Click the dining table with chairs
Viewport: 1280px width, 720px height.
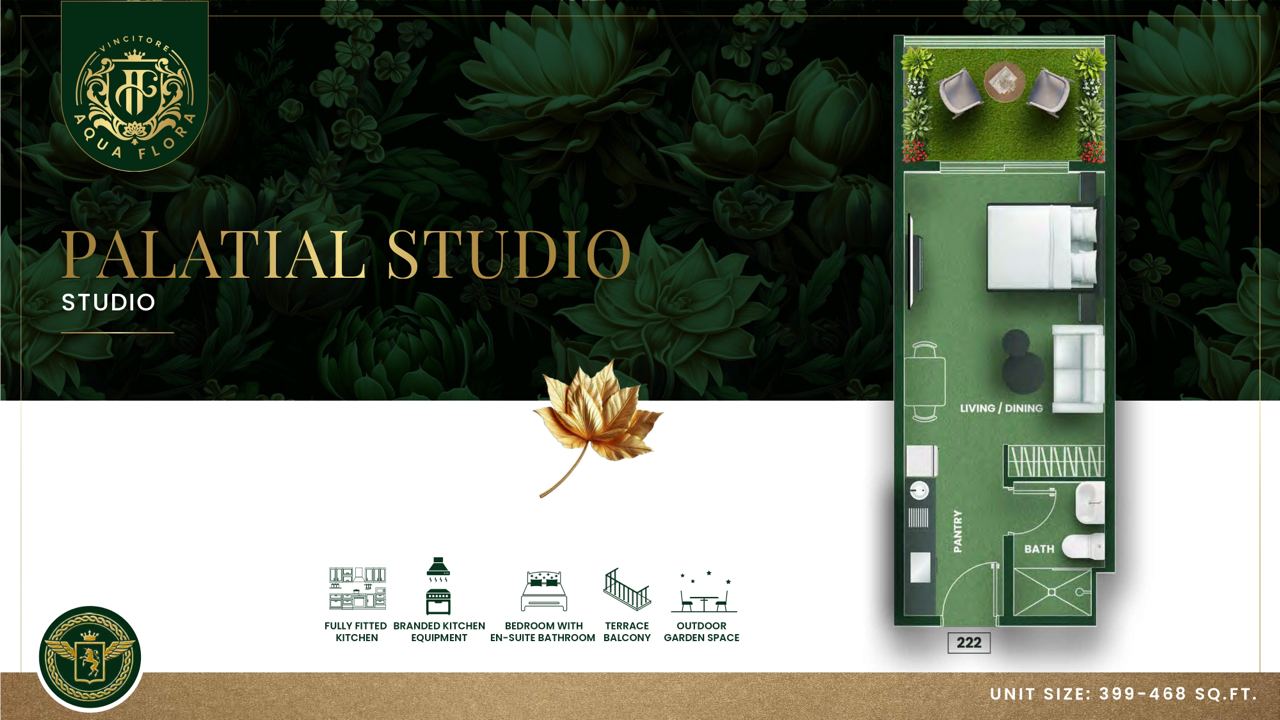coord(923,381)
